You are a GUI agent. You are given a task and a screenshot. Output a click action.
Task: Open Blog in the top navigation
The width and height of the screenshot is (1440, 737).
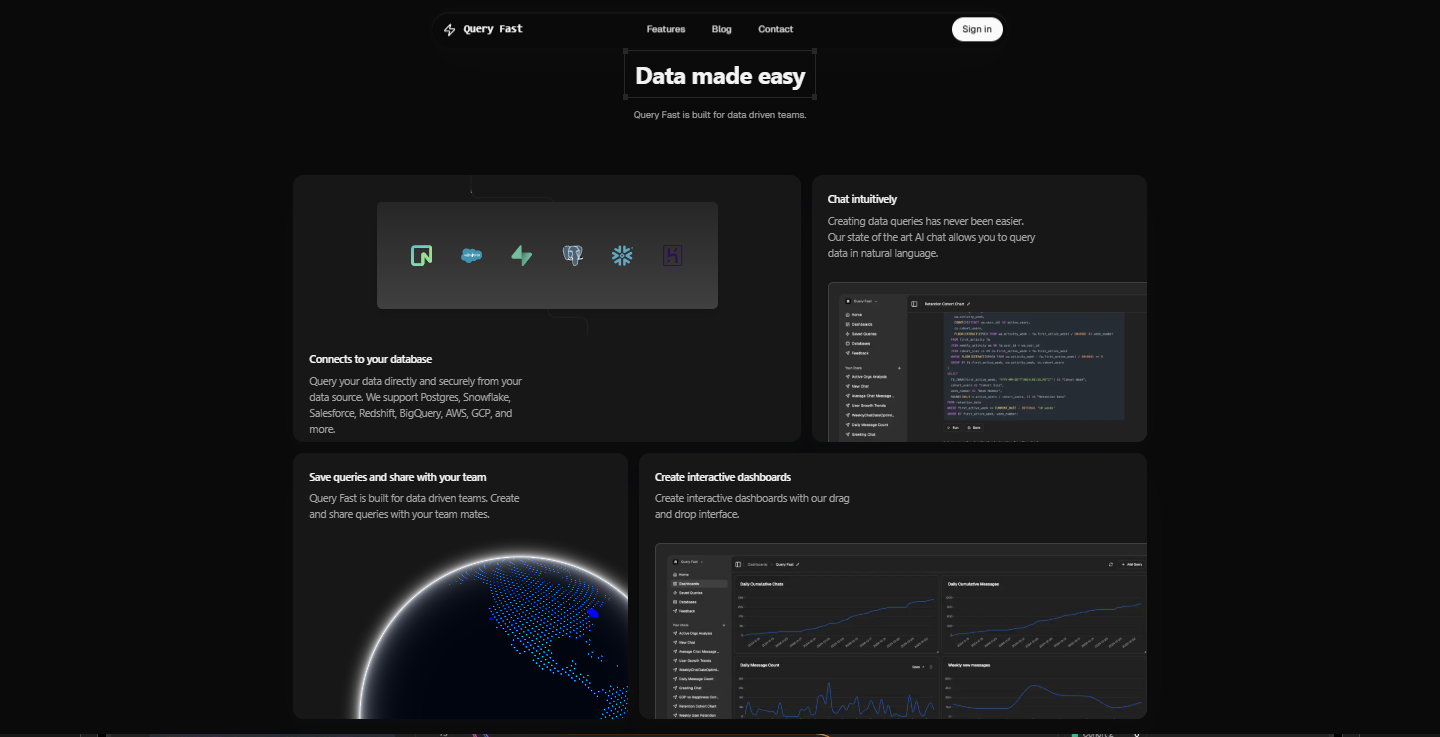(722, 29)
